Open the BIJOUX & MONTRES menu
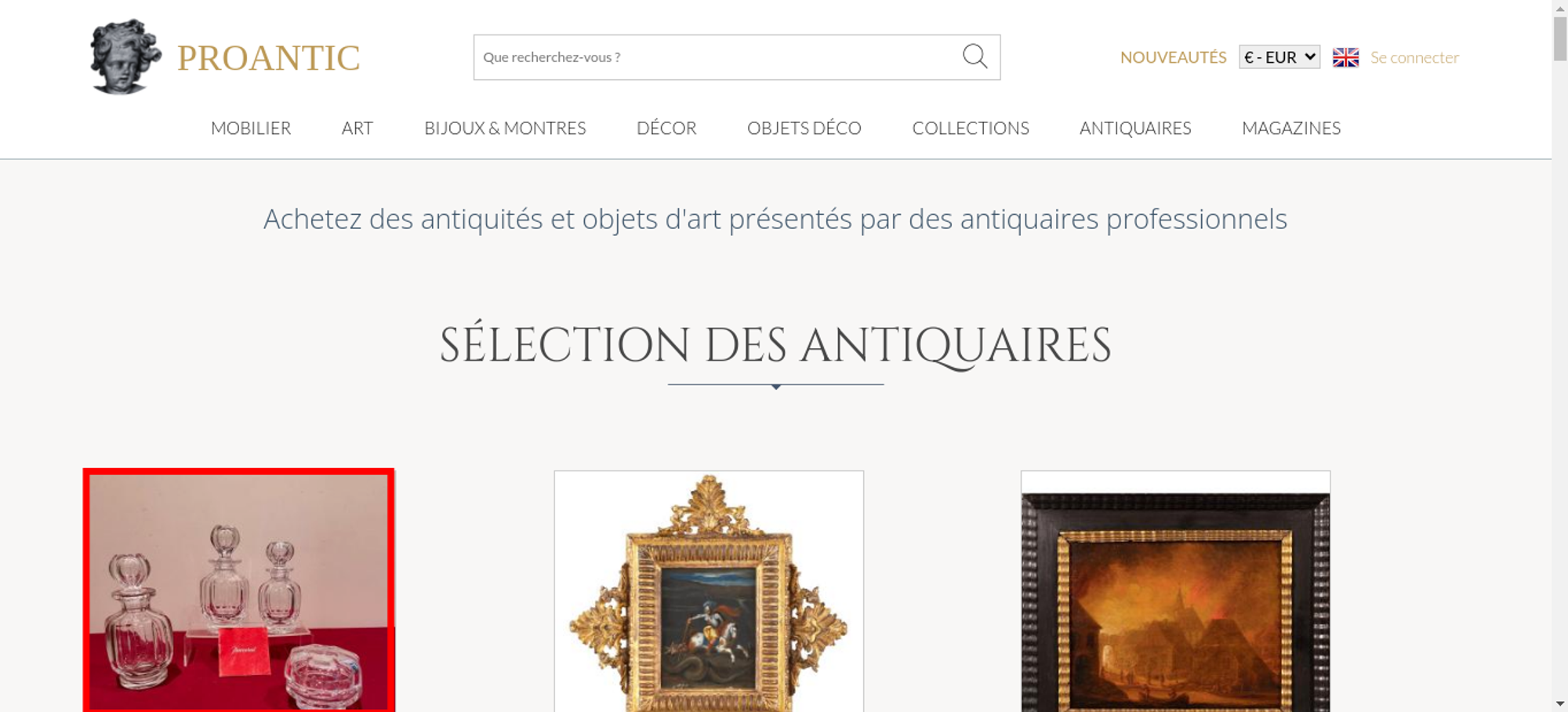 tap(505, 129)
